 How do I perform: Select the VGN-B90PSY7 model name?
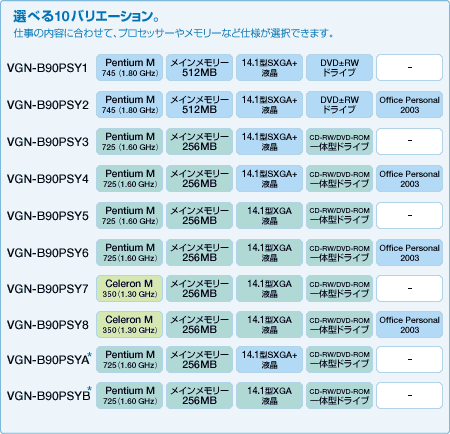coord(48,289)
